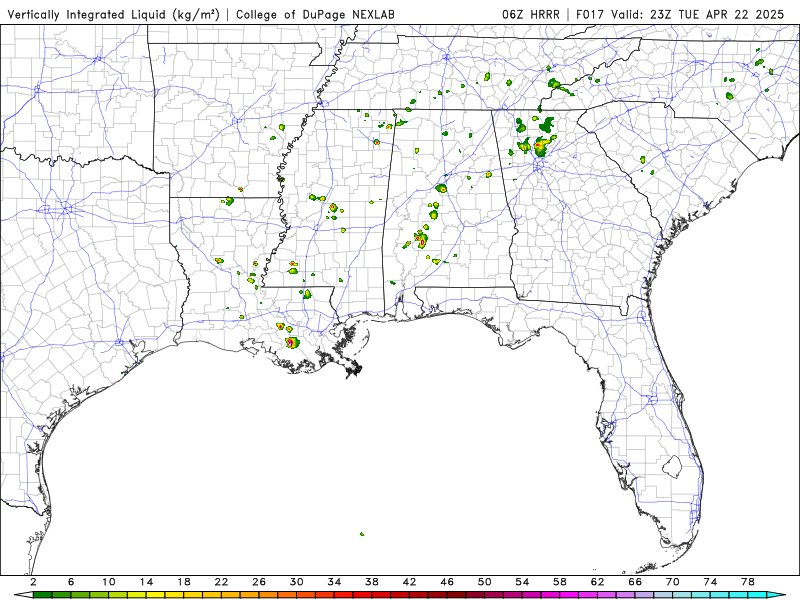Click the darkest green swatch starting the colorbar

(x=42, y=595)
